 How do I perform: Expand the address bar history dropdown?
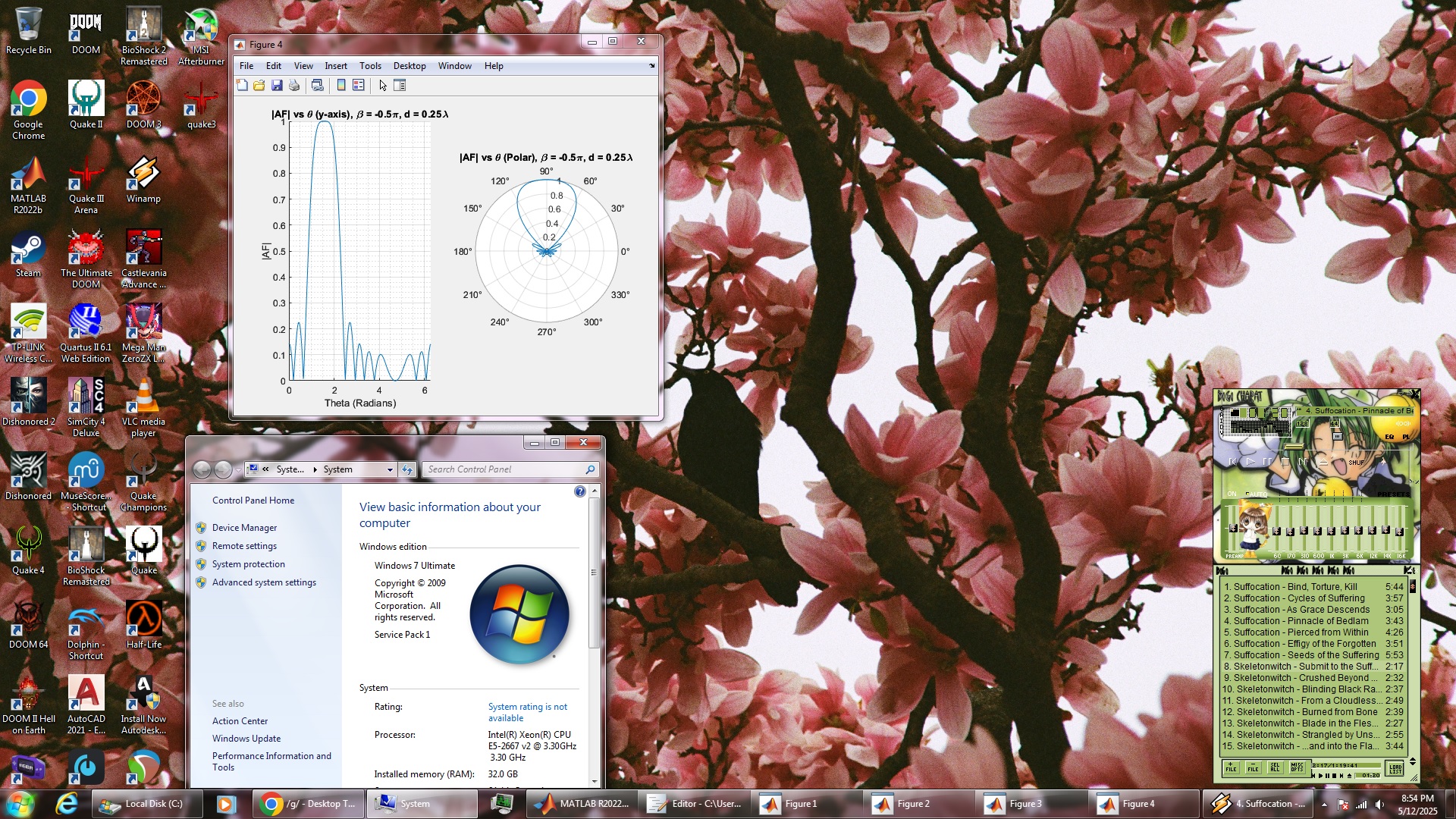tap(390, 470)
